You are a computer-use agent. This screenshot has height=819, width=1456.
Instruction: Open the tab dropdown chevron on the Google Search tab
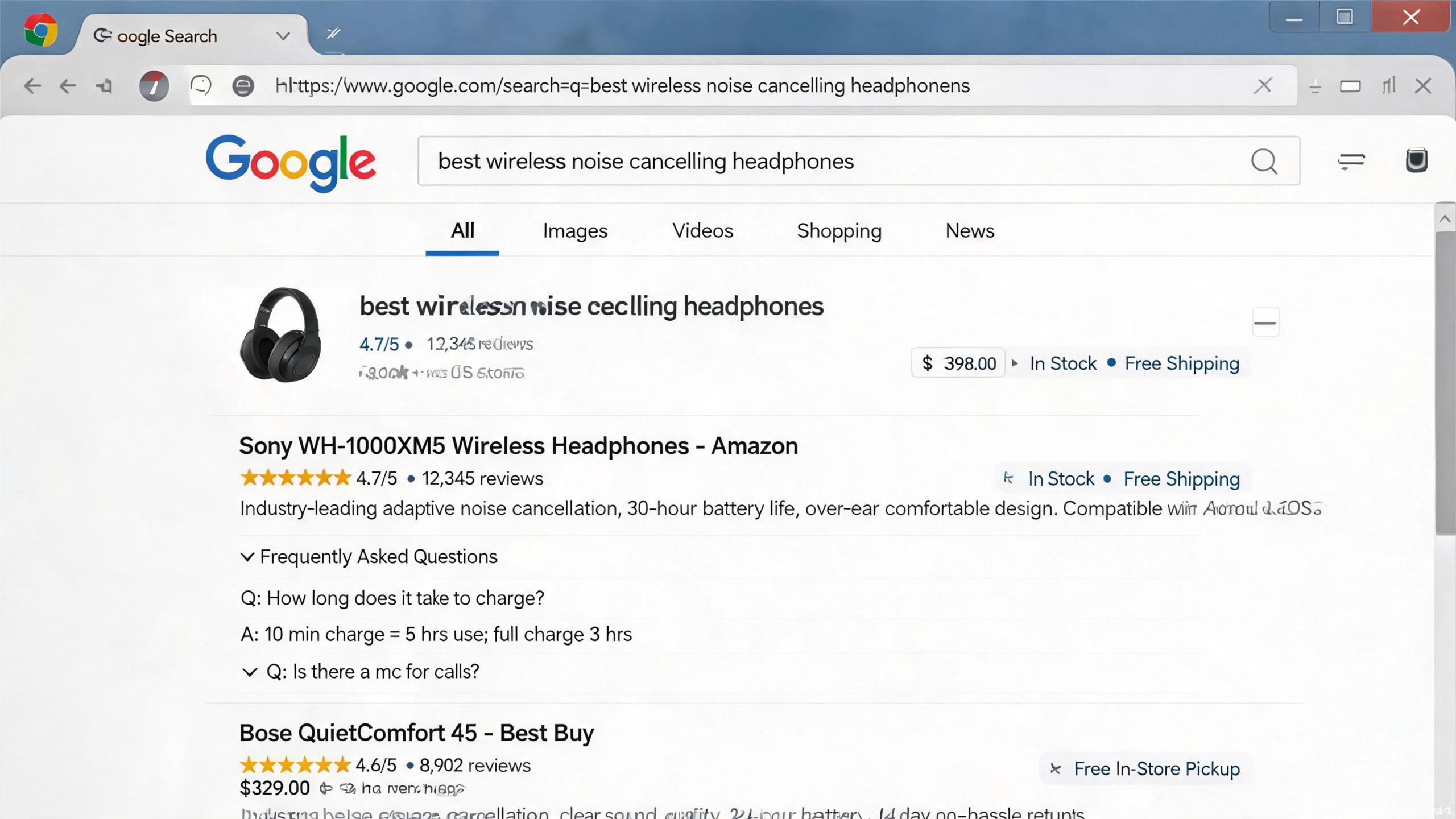pos(283,36)
